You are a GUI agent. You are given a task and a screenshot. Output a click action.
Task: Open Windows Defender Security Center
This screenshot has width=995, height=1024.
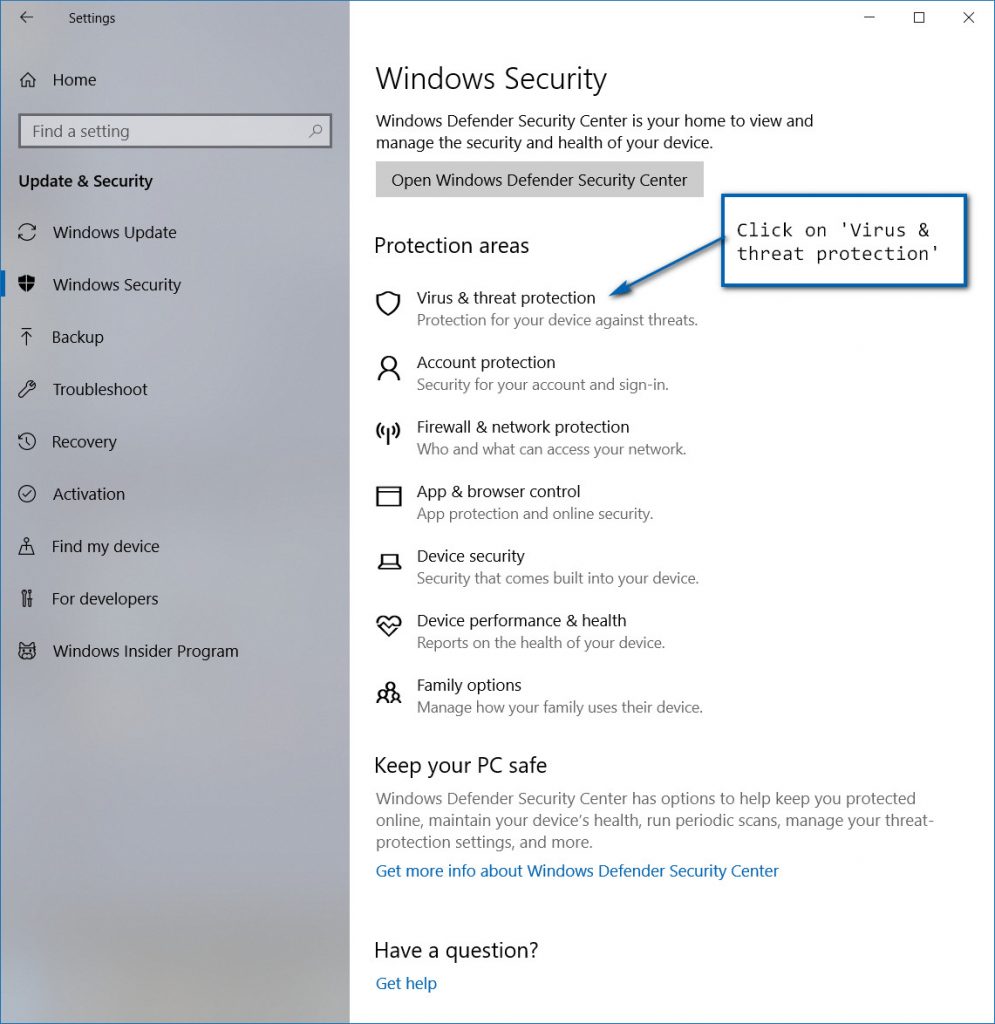[539, 179]
